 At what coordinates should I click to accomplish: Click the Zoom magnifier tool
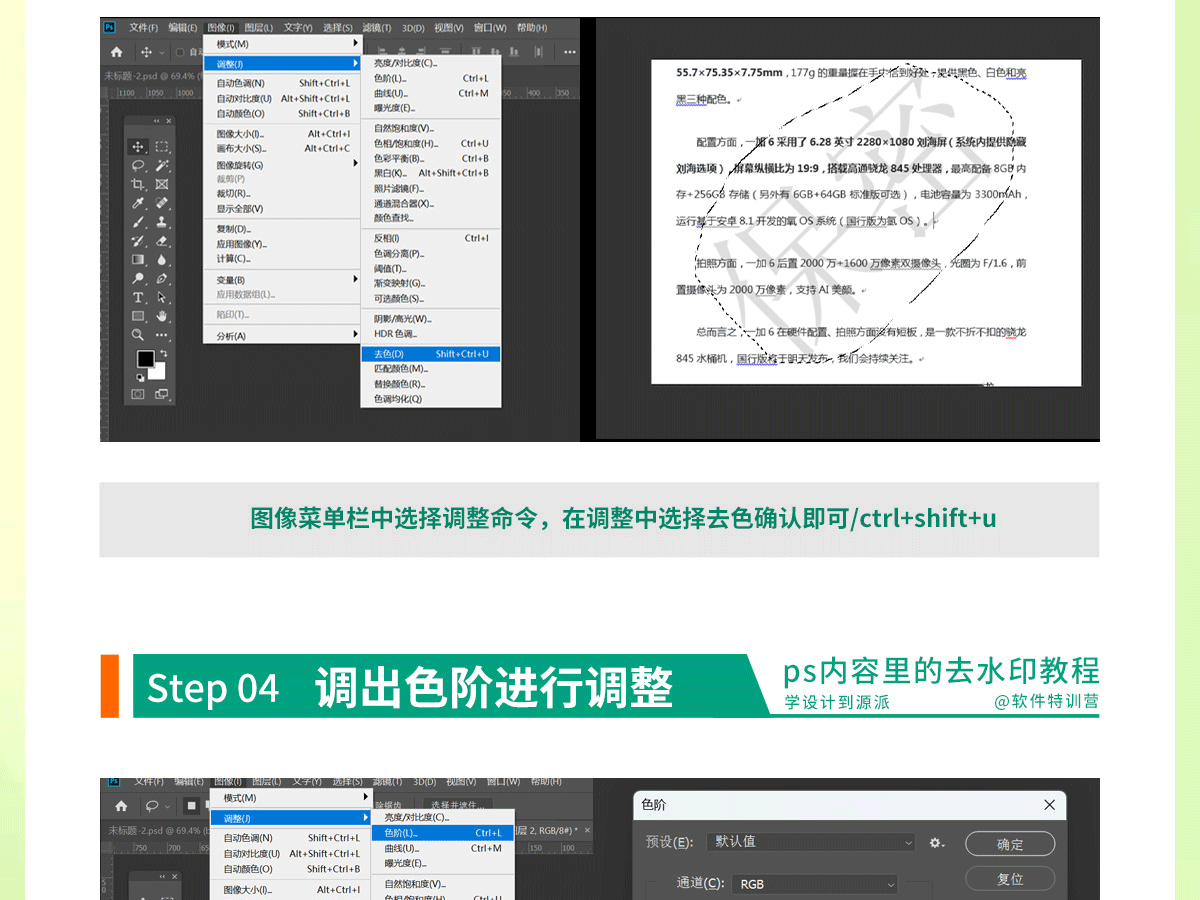tap(139, 335)
